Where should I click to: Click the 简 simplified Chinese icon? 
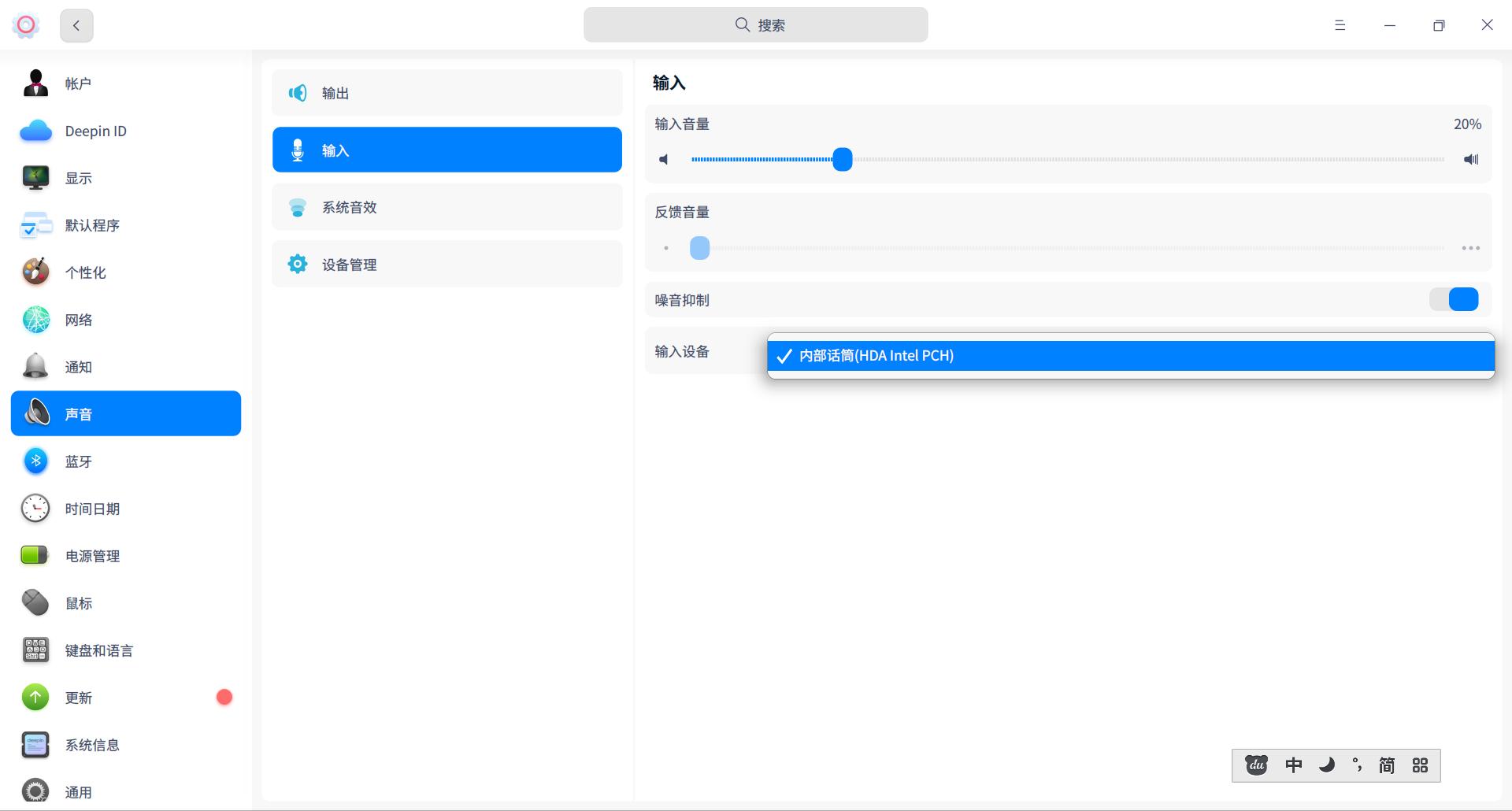pos(1386,765)
